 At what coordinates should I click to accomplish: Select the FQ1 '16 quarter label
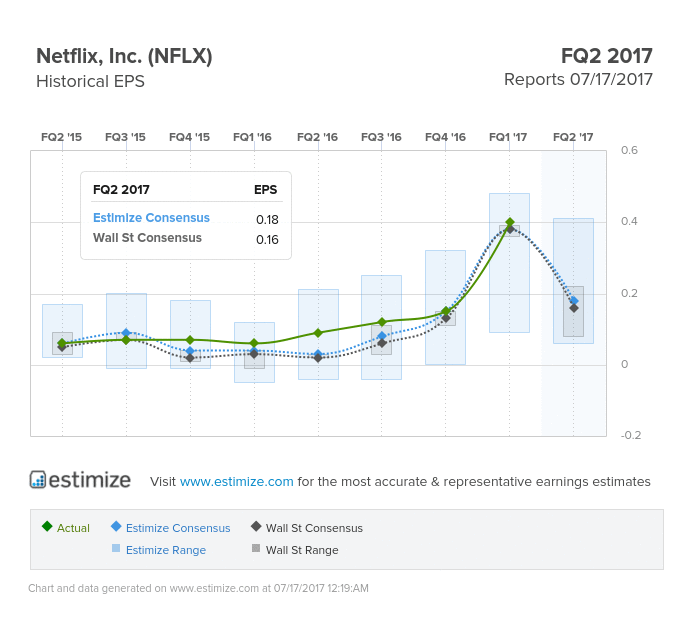[252, 137]
